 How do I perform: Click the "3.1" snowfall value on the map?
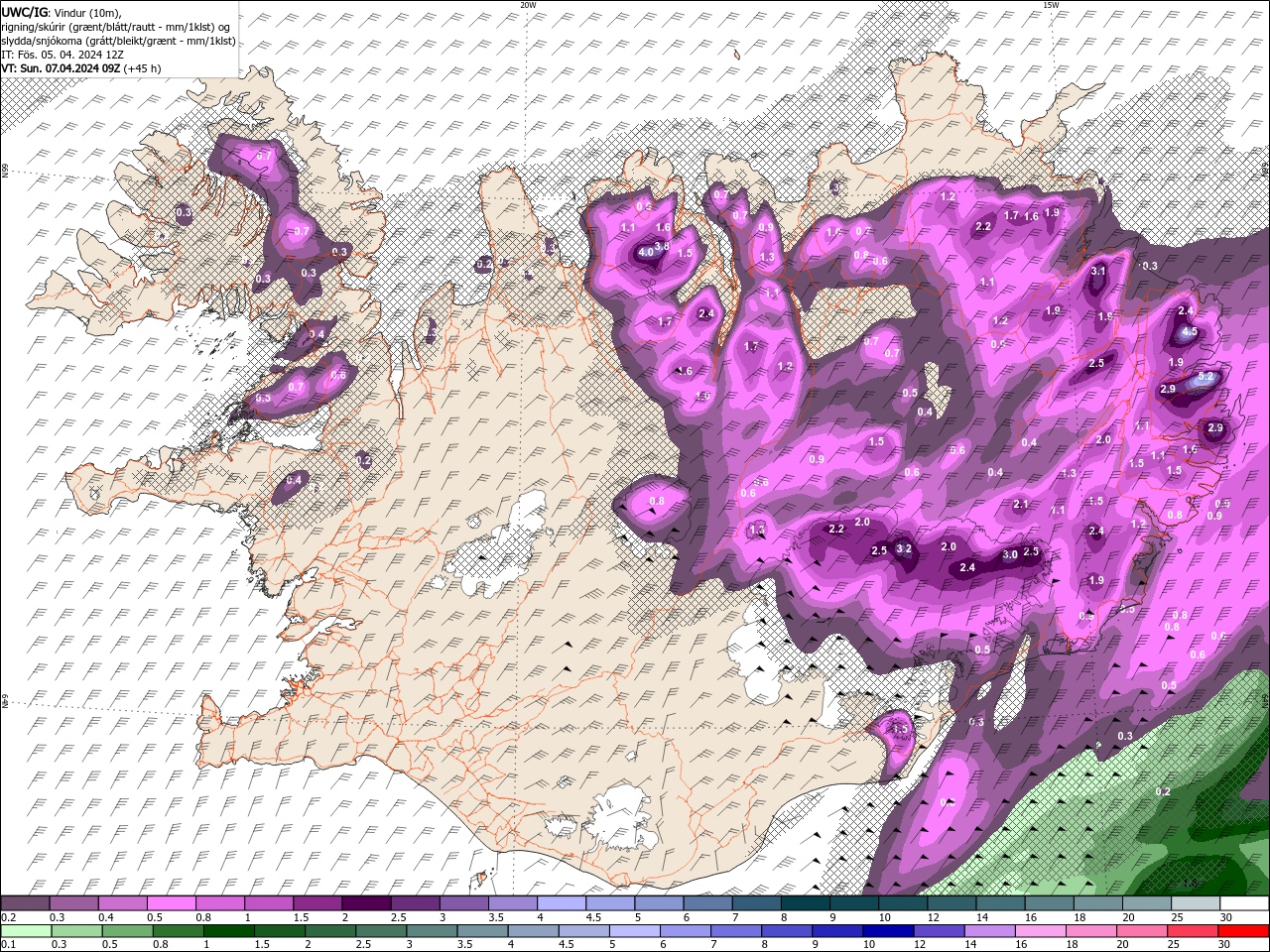[x=1098, y=271]
